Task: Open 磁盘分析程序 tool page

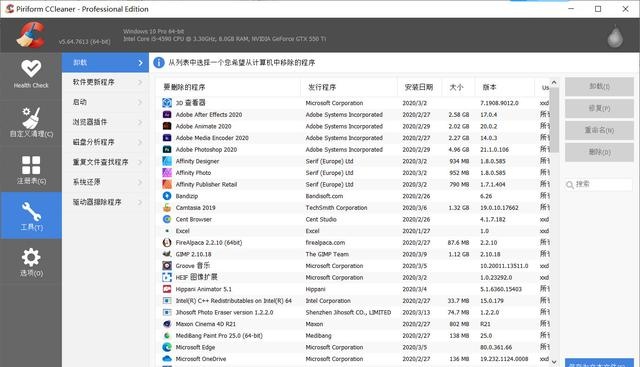Action: (105, 142)
